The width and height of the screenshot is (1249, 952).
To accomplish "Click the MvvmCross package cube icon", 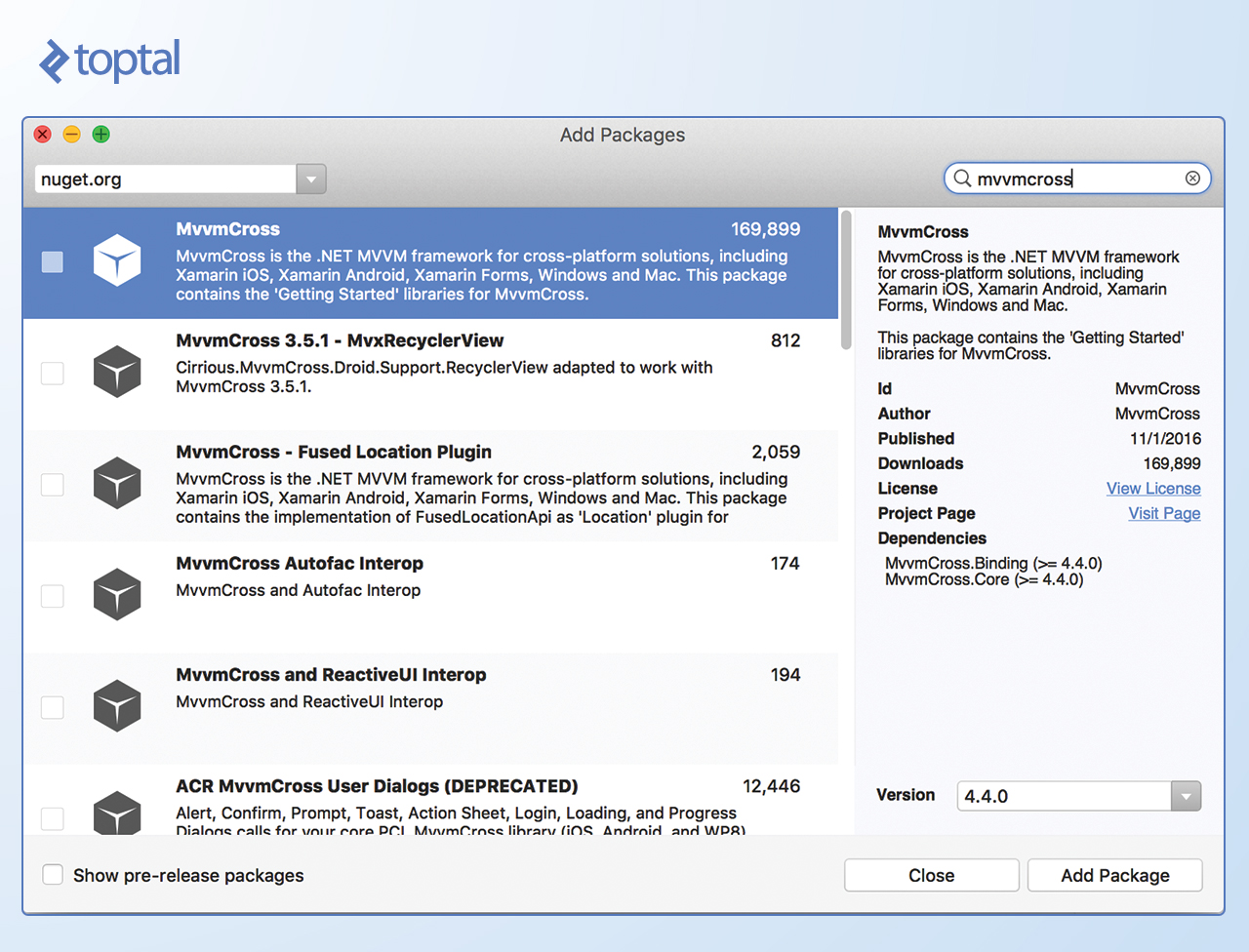I will point(117,261).
